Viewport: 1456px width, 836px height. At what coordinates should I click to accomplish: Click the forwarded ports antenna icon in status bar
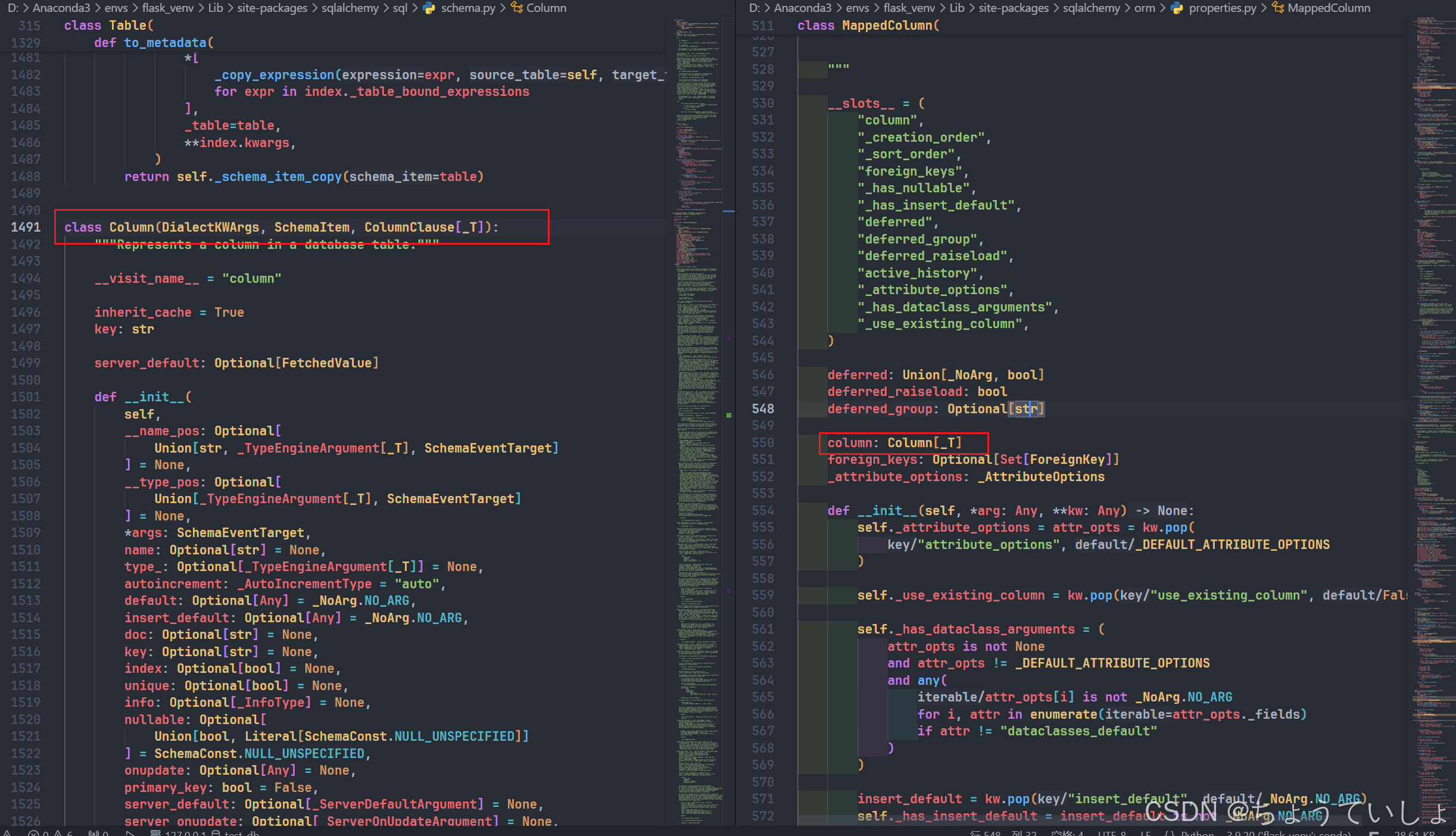point(93,833)
